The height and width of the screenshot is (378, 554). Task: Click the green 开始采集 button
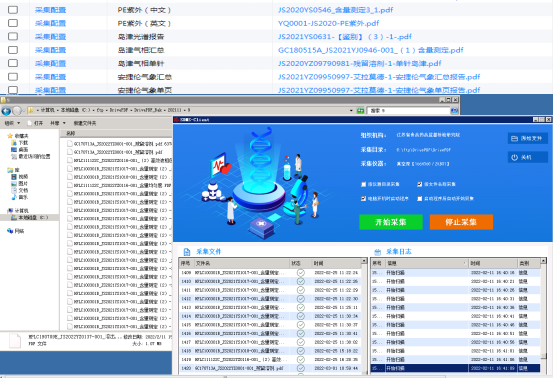pos(391,222)
